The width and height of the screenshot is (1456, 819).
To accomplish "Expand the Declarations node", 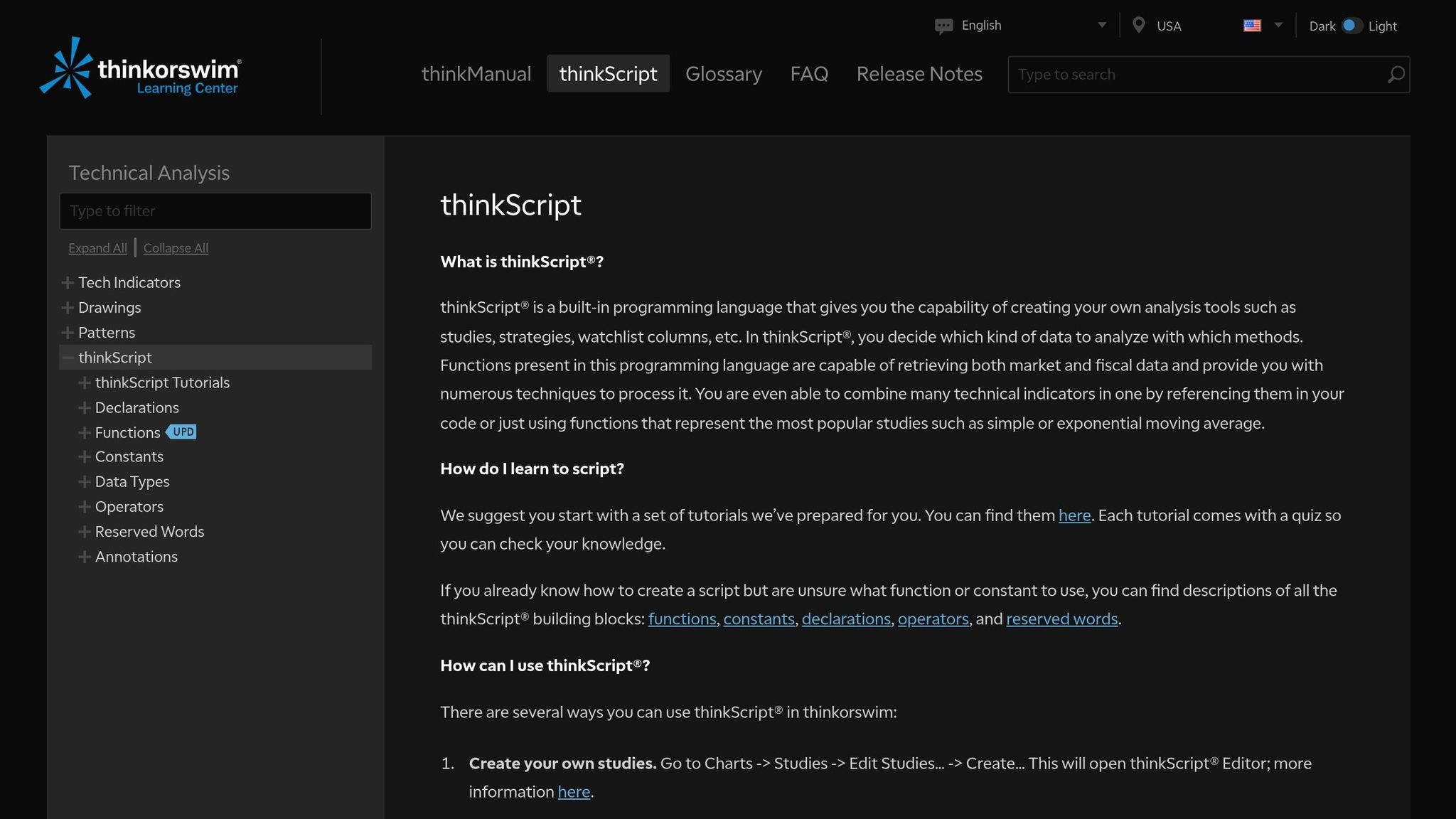I will (85, 407).
